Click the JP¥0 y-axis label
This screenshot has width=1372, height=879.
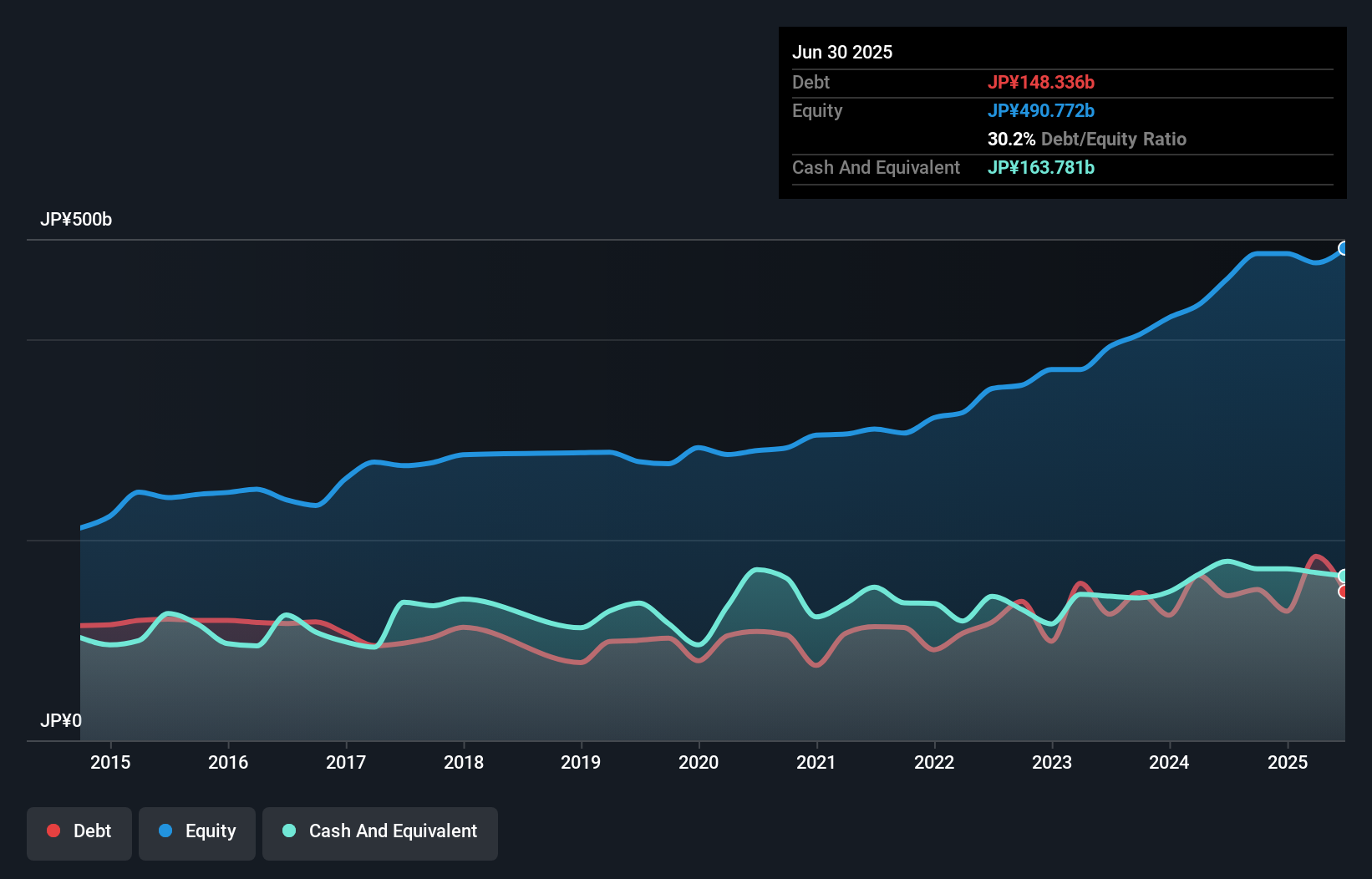tap(61, 720)
